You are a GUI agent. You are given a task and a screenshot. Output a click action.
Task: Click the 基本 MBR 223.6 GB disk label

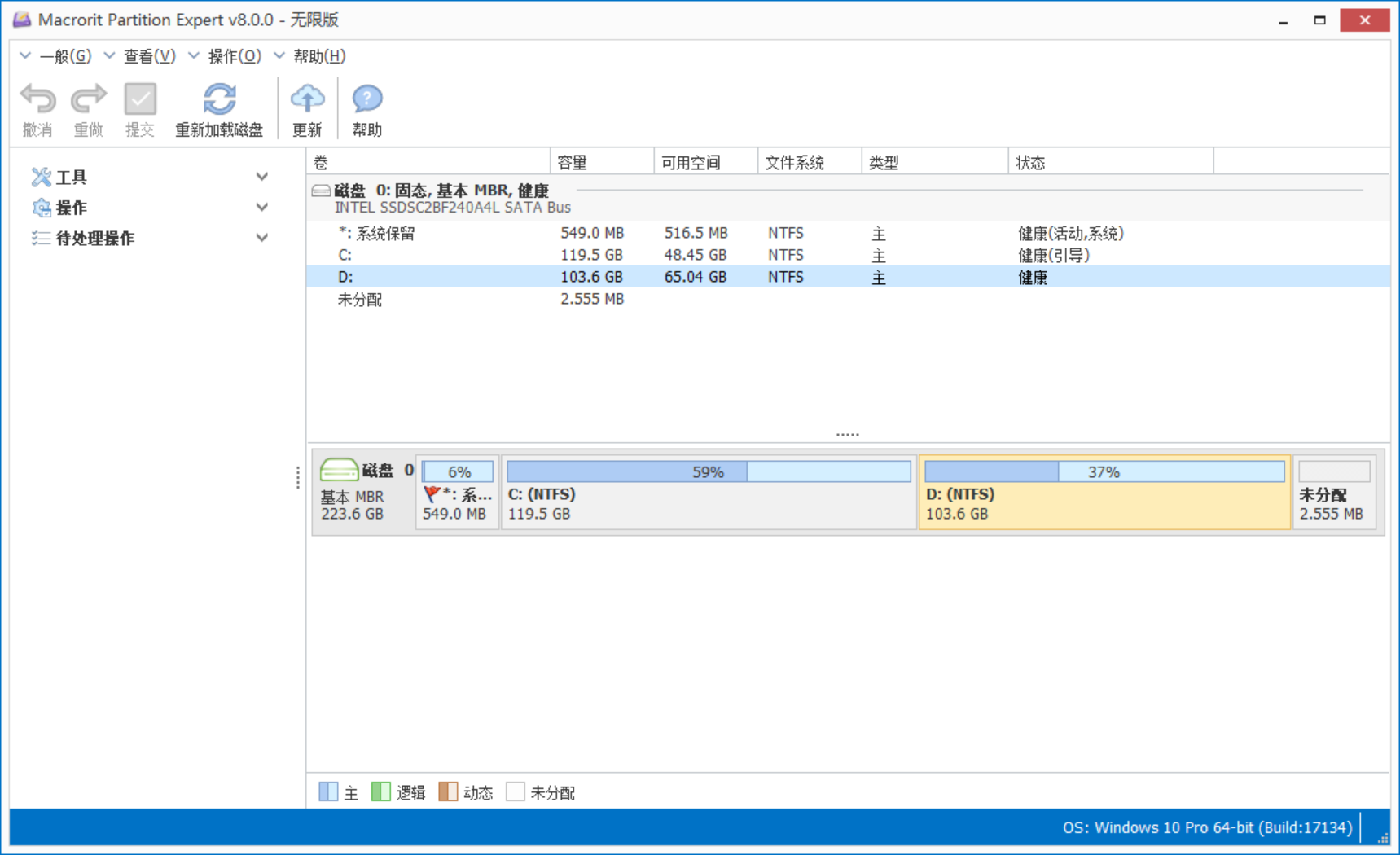click(352, 505)
